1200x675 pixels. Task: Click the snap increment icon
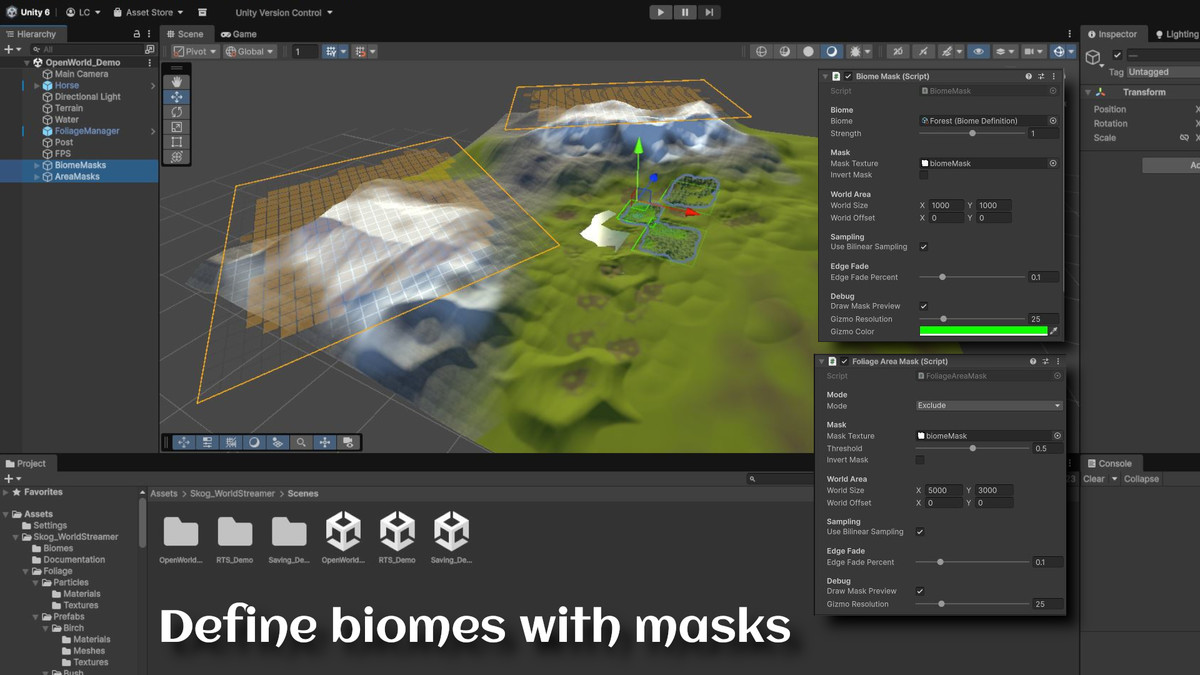tap(360, 51)
